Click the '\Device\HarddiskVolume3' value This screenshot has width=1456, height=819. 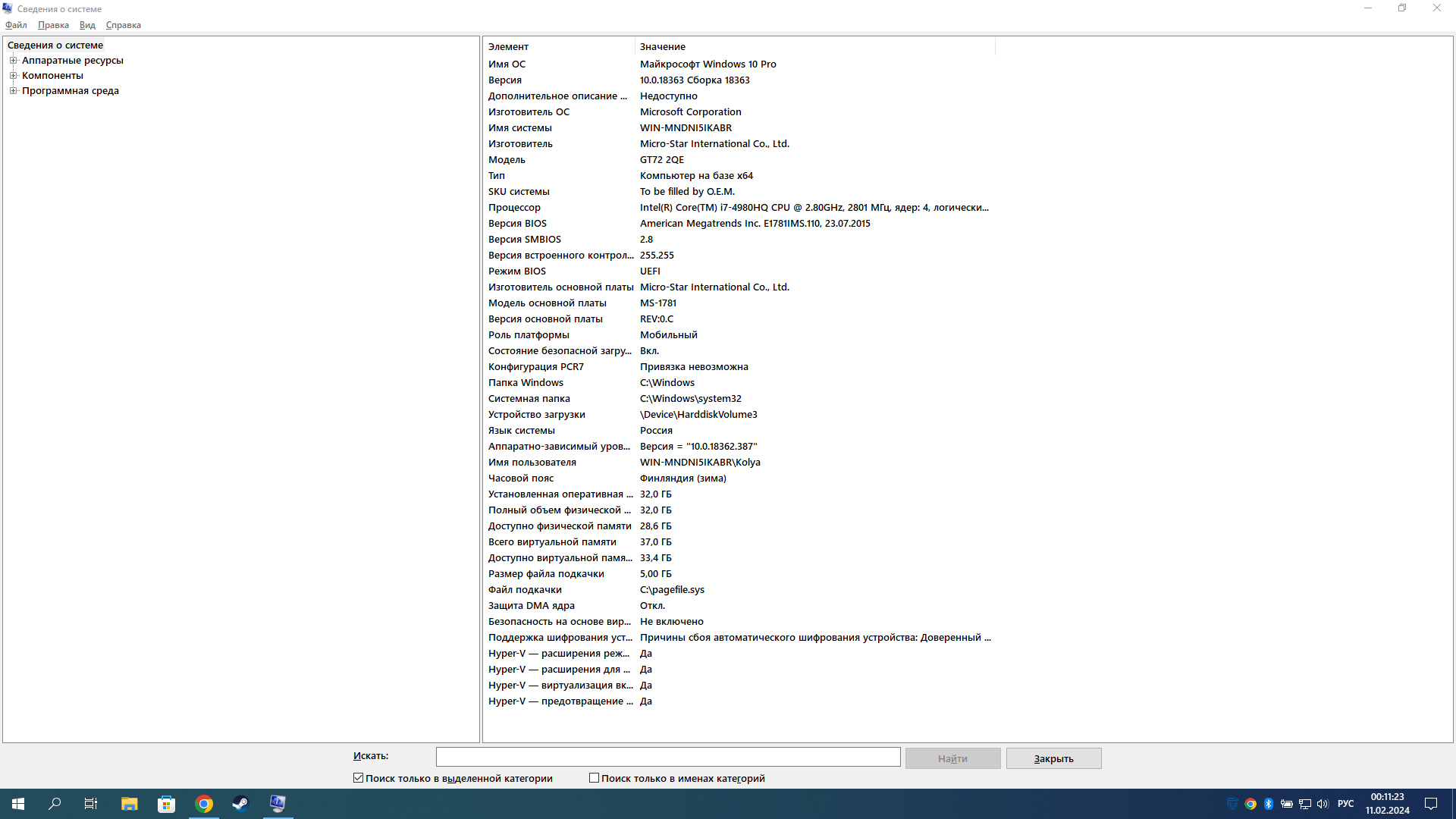698,415
